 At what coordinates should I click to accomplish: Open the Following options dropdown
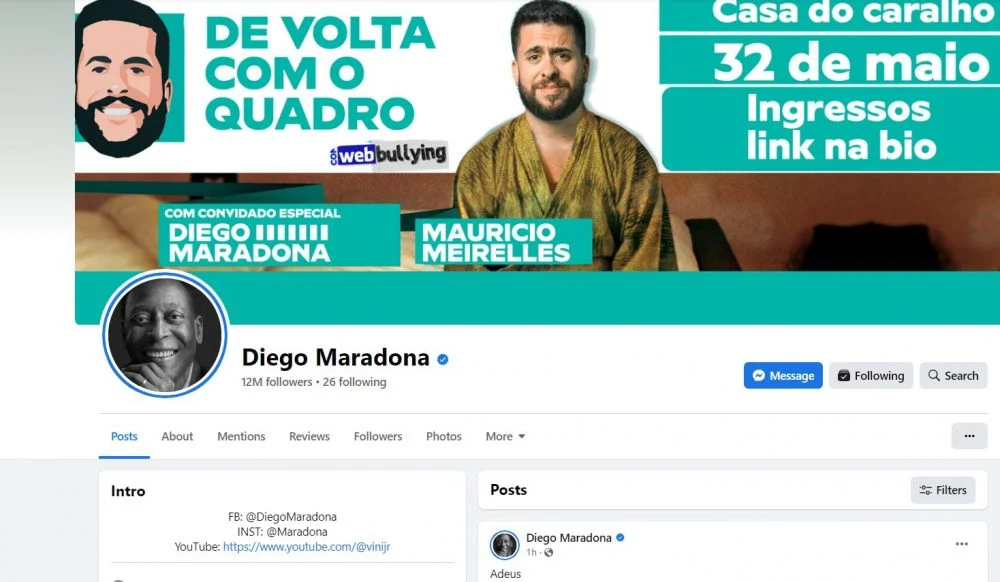(871, 375)
